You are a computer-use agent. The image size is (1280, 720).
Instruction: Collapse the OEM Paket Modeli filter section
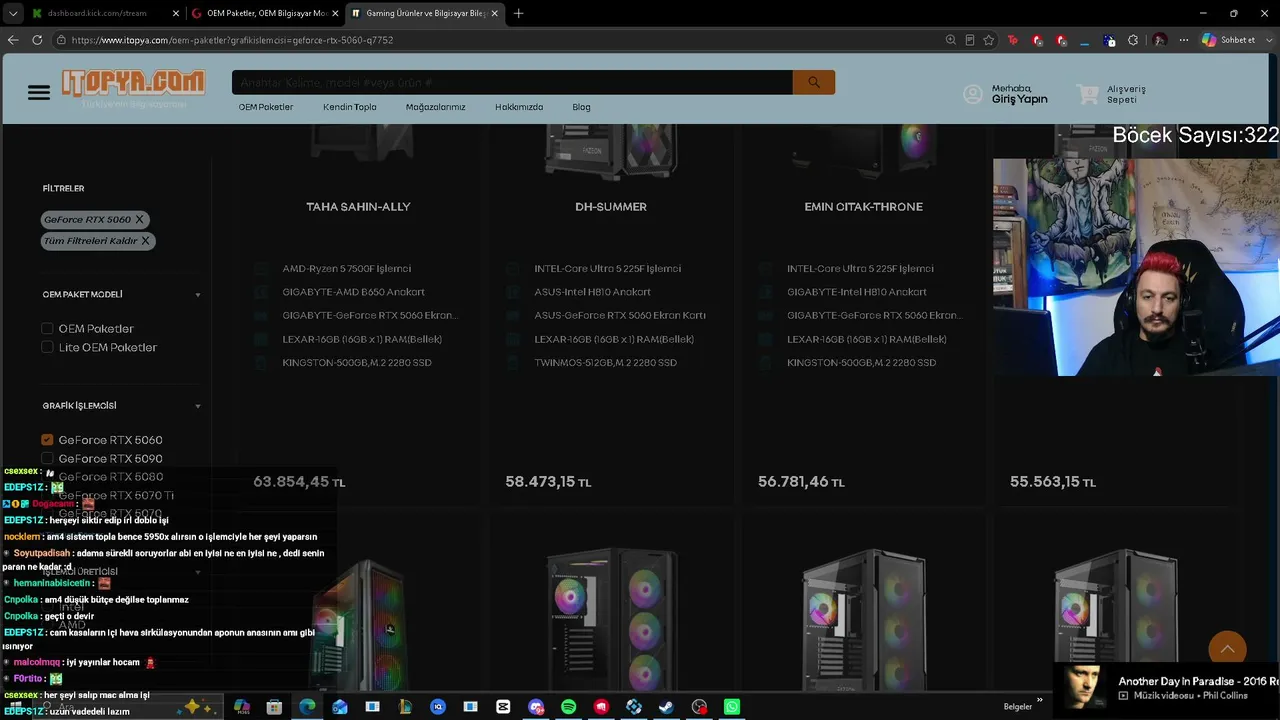pos(197,295)
